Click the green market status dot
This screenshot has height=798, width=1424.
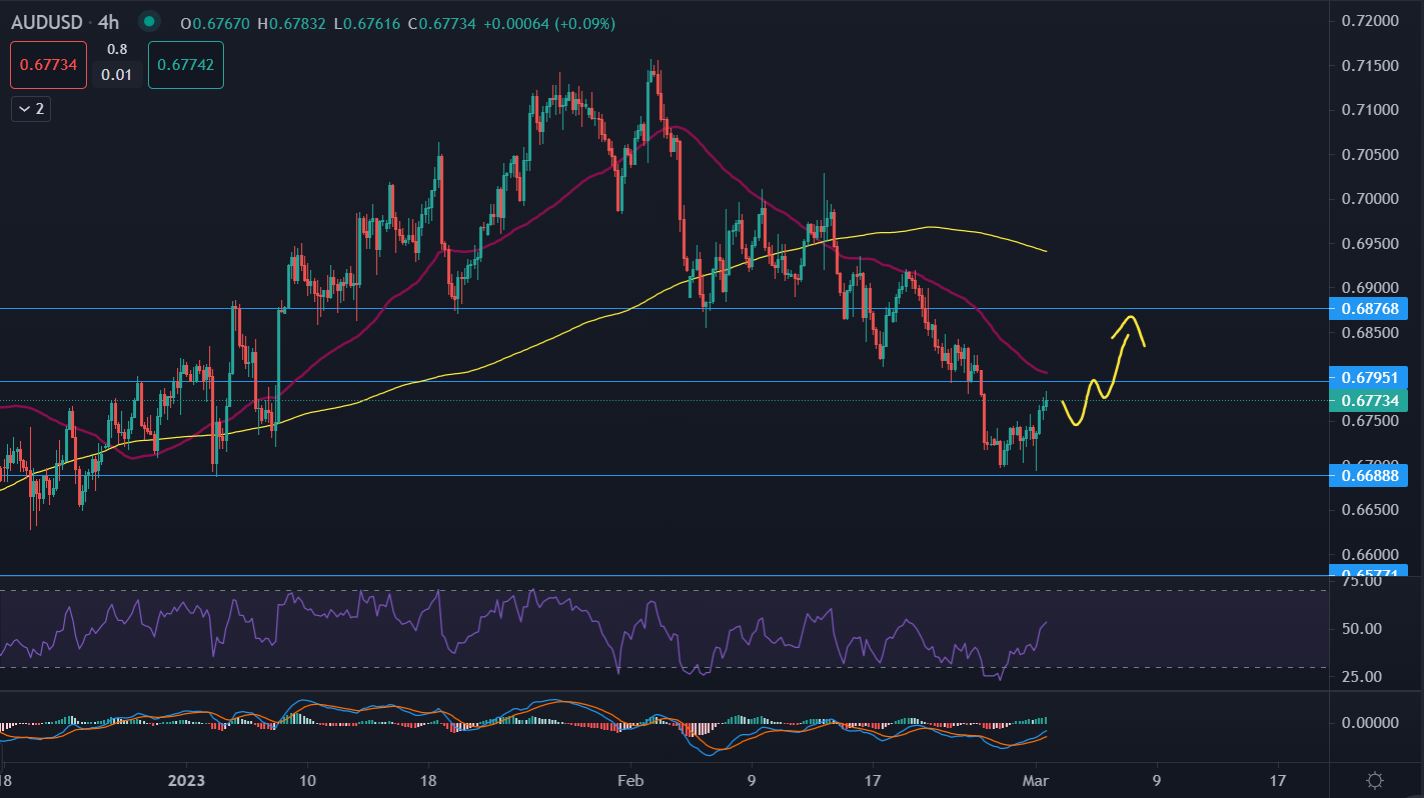[x=149, y=22]
